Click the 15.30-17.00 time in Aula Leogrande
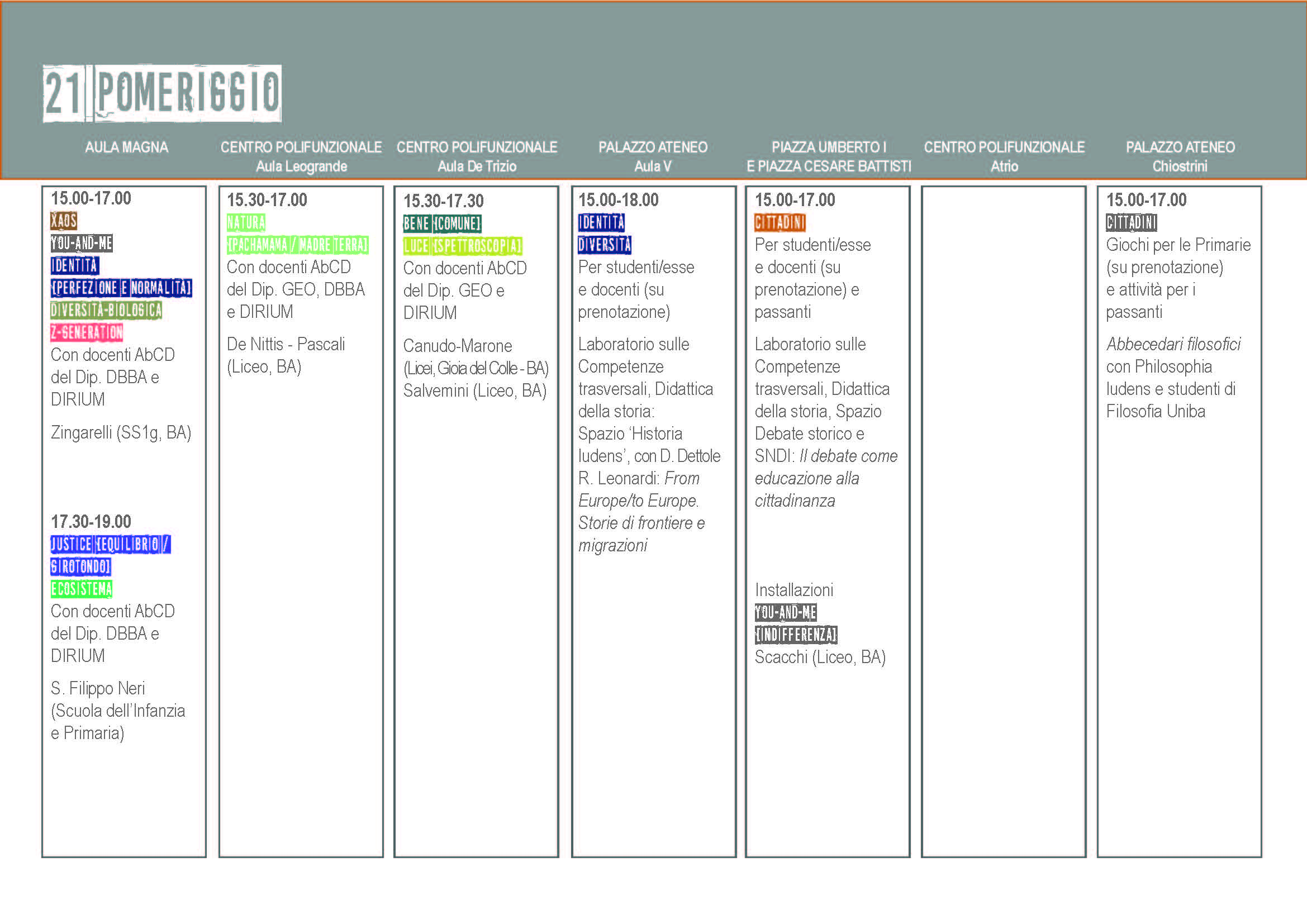1307x924 pixels. (267, 201)
